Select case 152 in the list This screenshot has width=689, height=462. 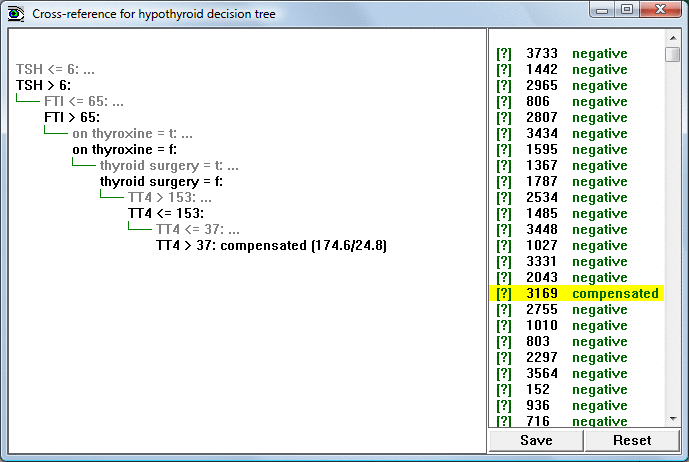(577, 389)
